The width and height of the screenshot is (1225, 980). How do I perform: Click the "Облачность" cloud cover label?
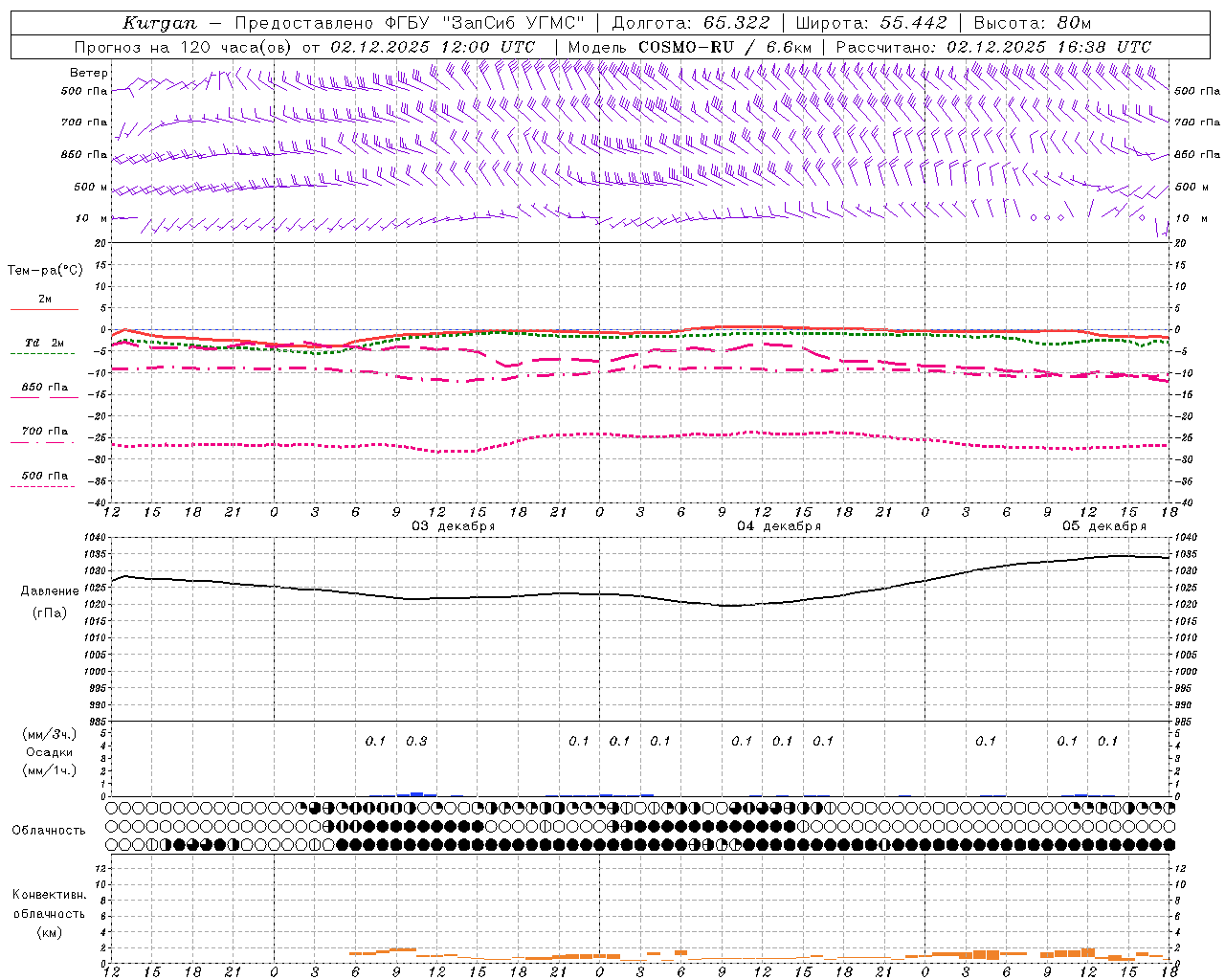point(49,831)
